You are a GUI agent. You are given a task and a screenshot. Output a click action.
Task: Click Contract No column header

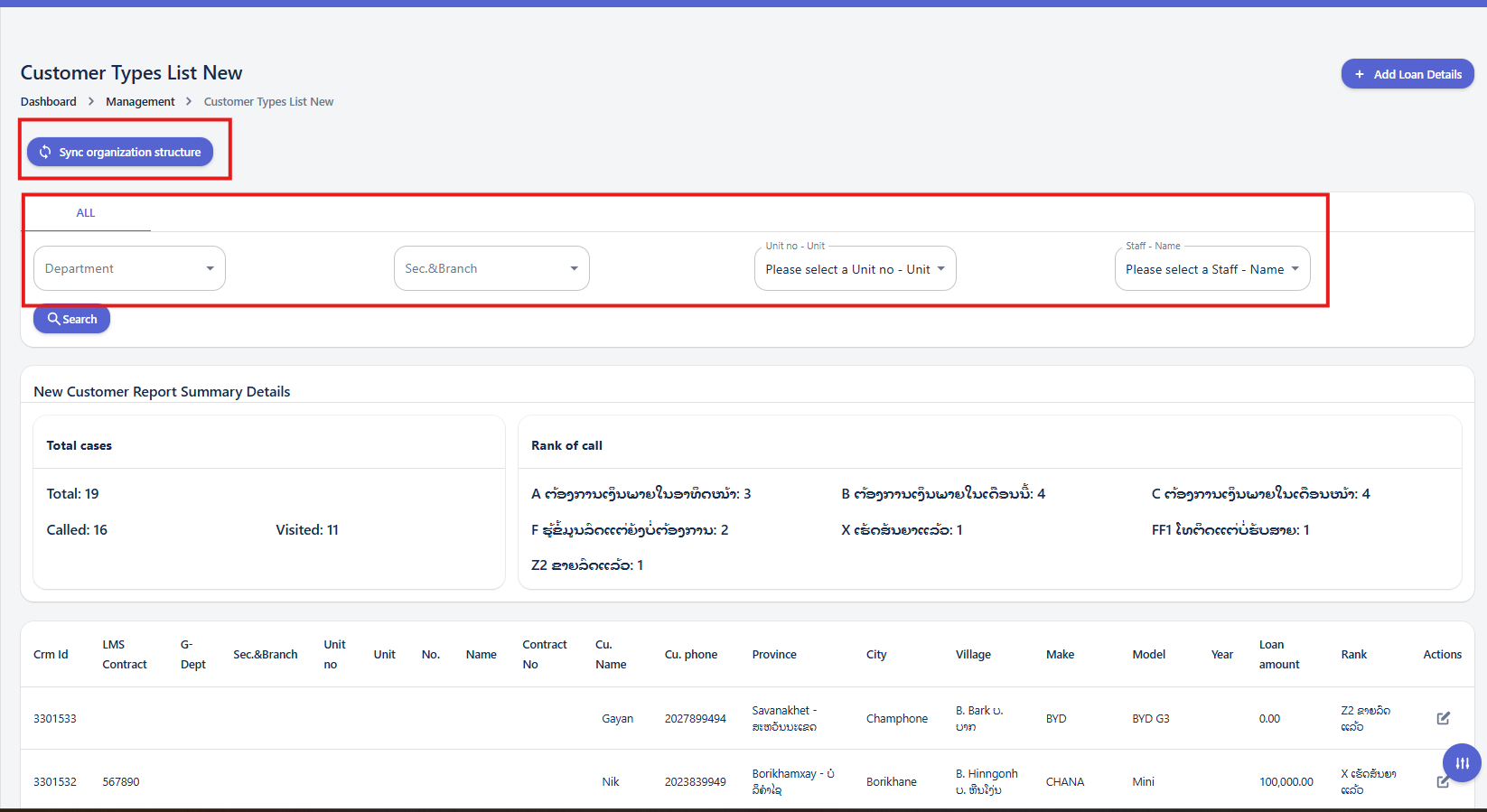[x=545, y=655]
